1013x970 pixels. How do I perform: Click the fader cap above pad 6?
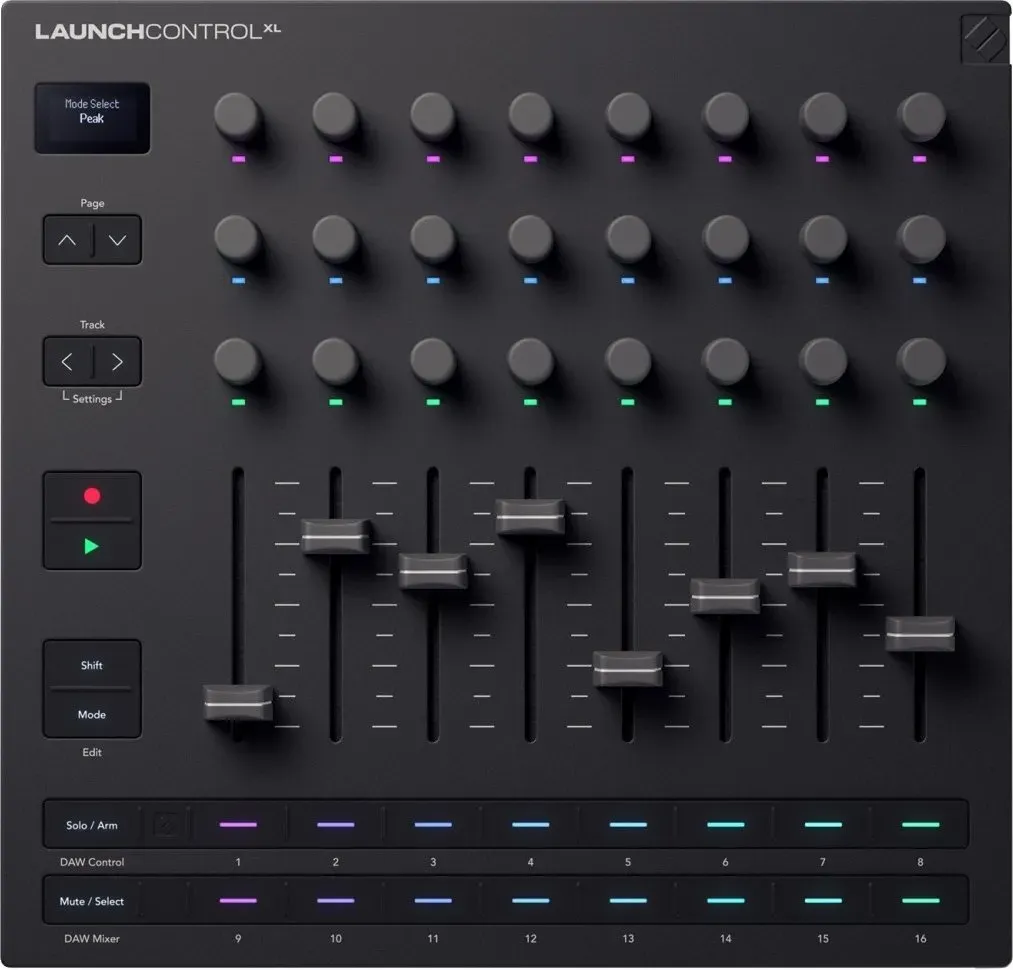coord(725,596)
